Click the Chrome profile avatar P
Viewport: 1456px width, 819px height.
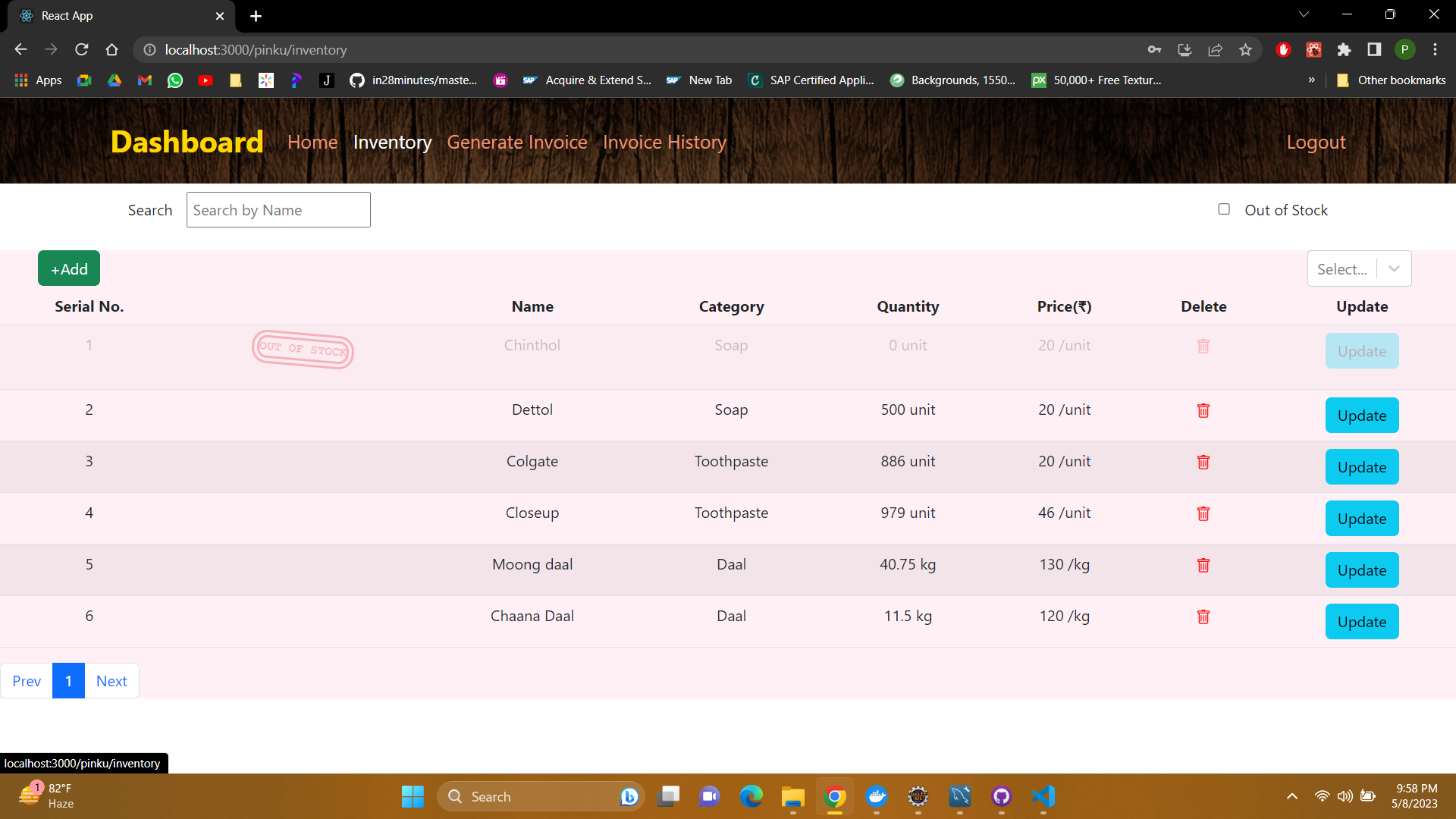click(1405, 49)
